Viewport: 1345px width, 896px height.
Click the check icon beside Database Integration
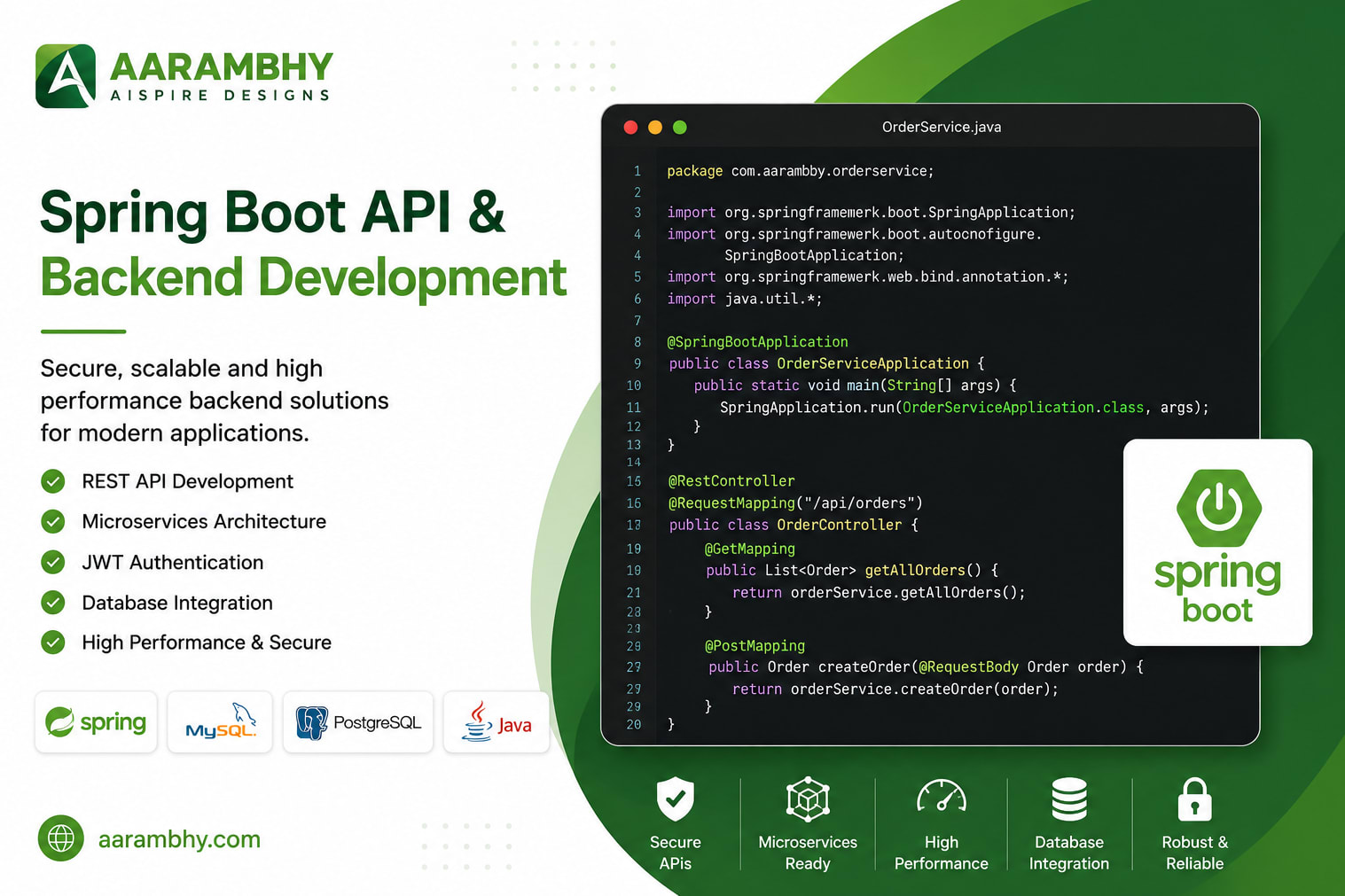[x=53, y=603]
